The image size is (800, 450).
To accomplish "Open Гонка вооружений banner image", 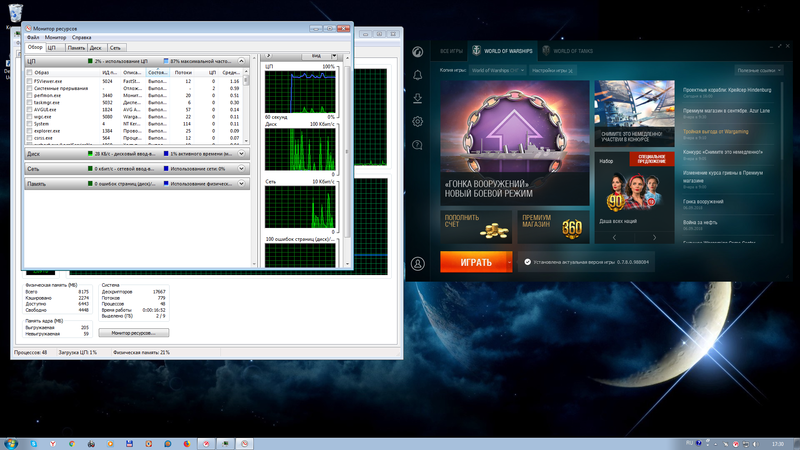I will pos(515,143).
